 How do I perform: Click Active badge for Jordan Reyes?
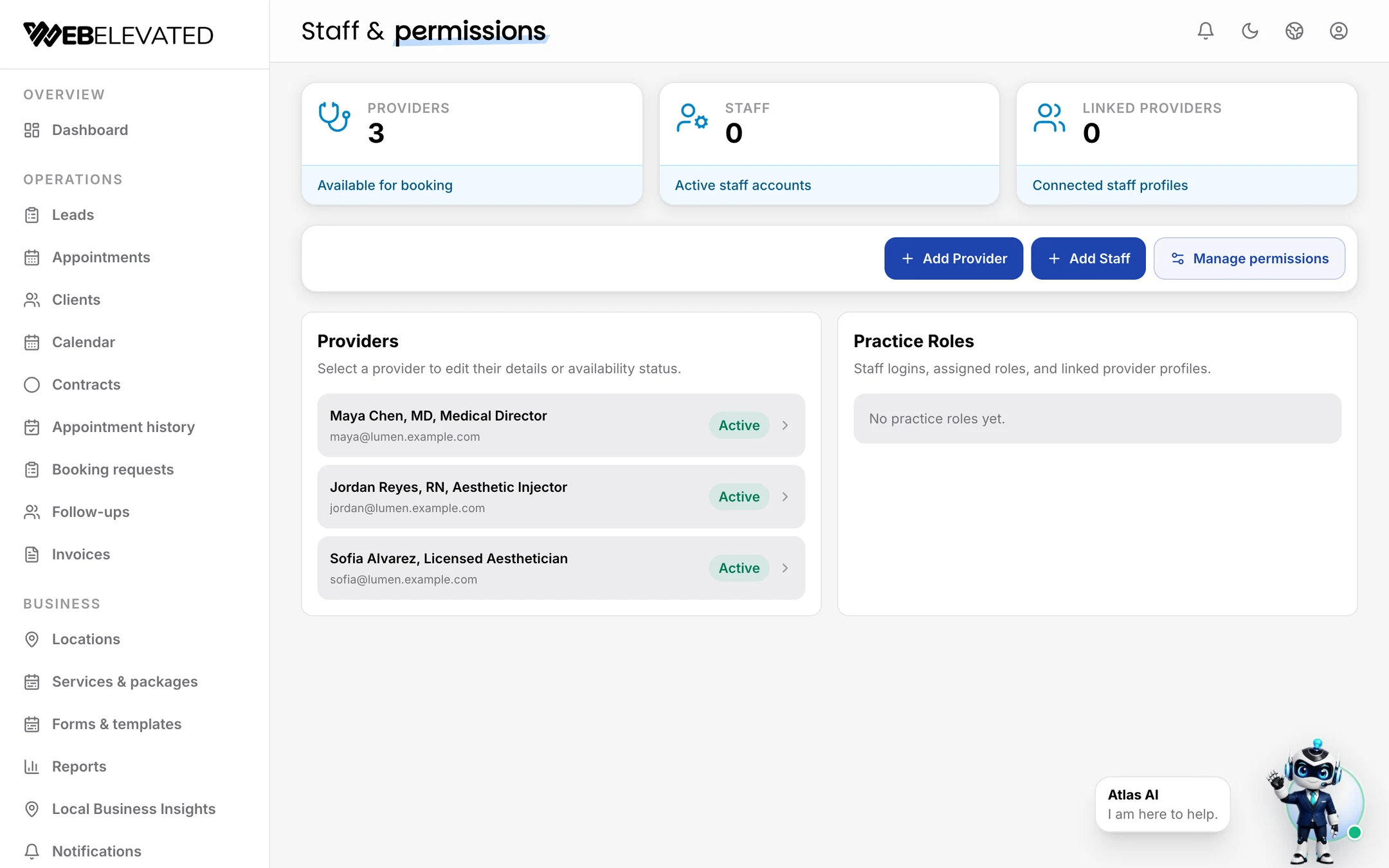[x=739, y=497]
